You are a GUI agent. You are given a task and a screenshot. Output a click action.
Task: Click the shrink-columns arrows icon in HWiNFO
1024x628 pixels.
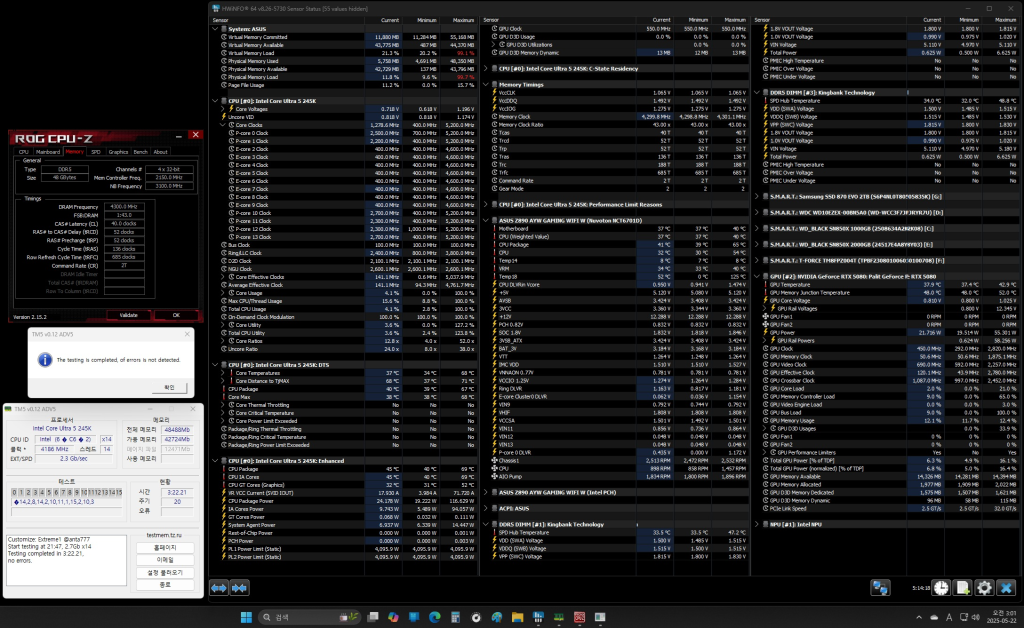[239, 588]
